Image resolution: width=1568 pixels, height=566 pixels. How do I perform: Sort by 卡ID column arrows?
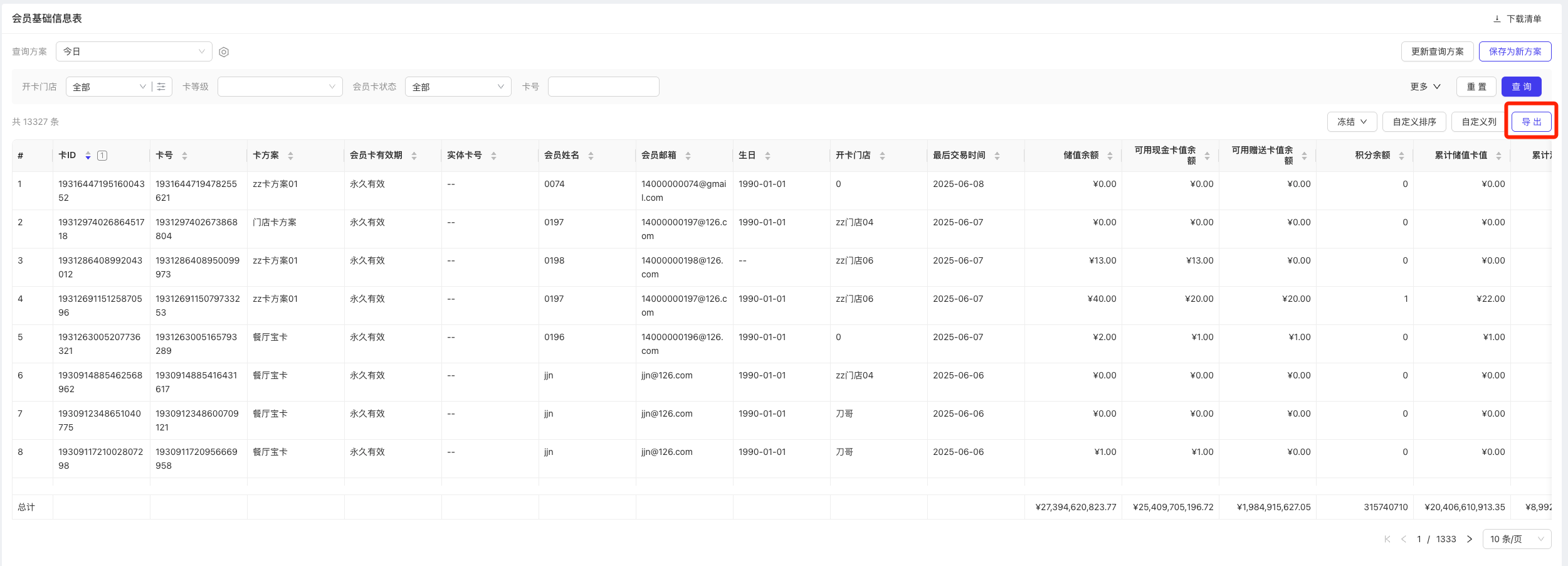pos(88,156)
